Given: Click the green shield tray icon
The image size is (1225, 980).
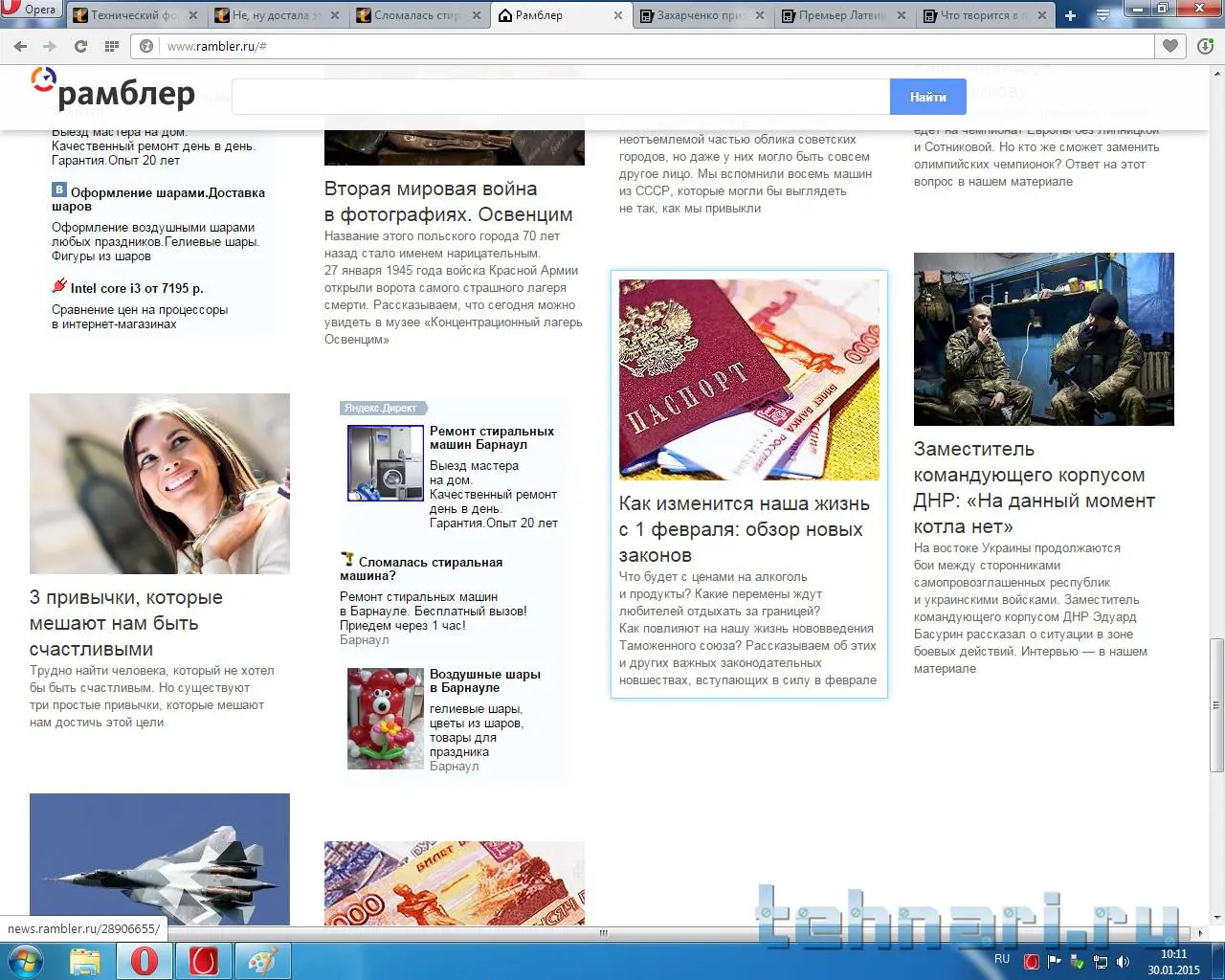Looking at the screenshot, I should point(1078,962).
